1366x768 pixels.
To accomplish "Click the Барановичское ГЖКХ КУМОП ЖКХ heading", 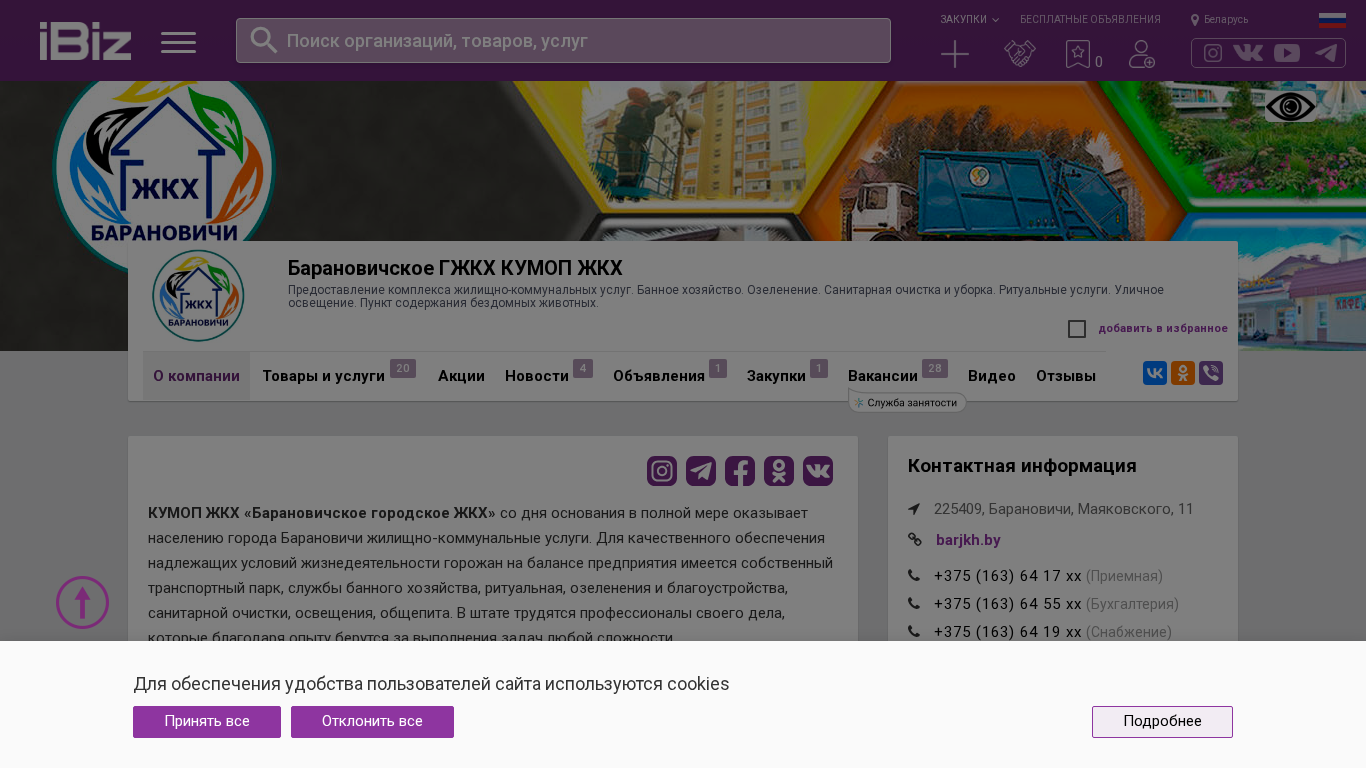I will (x=455, y=268).
